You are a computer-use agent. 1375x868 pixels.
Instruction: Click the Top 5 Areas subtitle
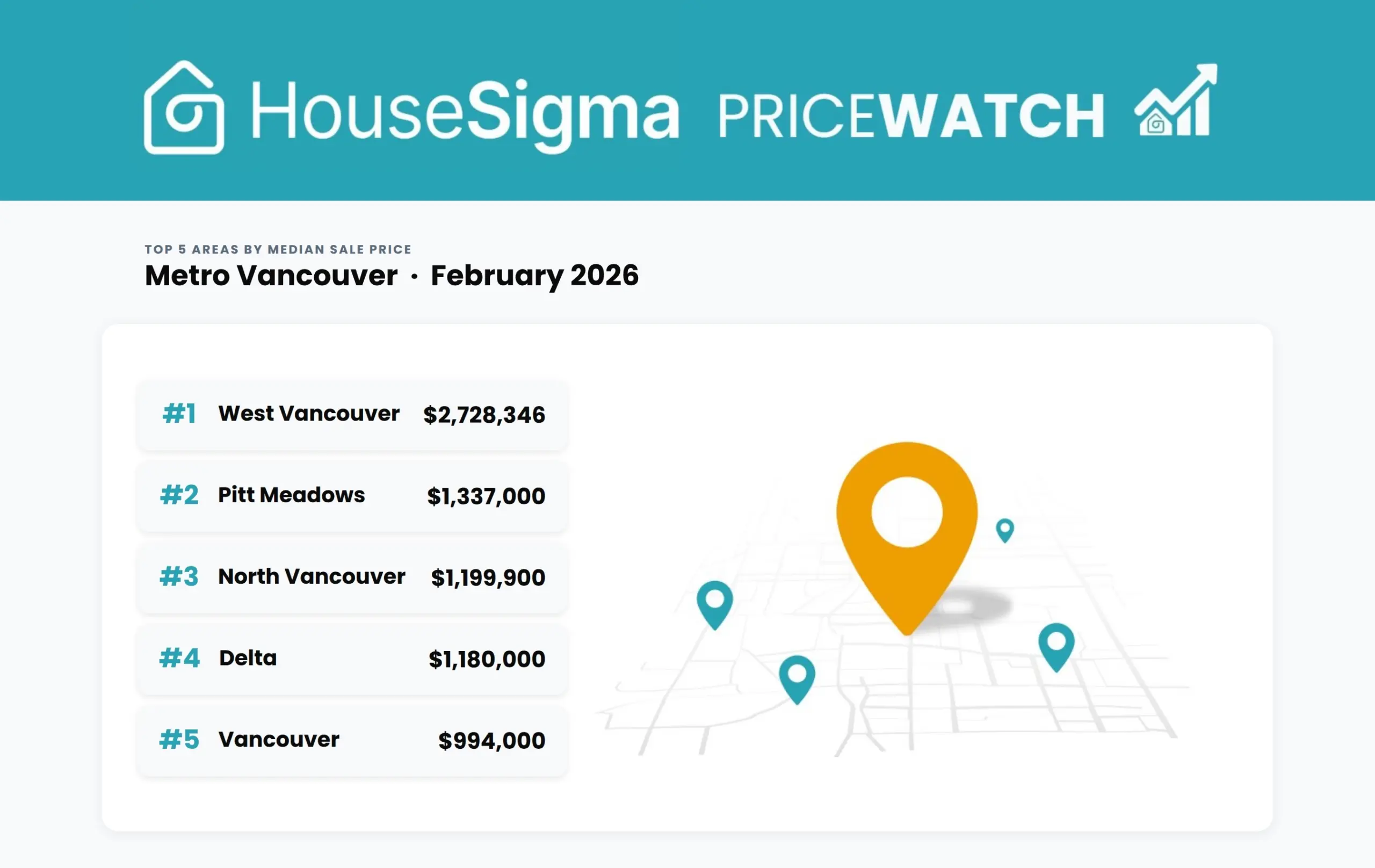[x=278, y=250]
